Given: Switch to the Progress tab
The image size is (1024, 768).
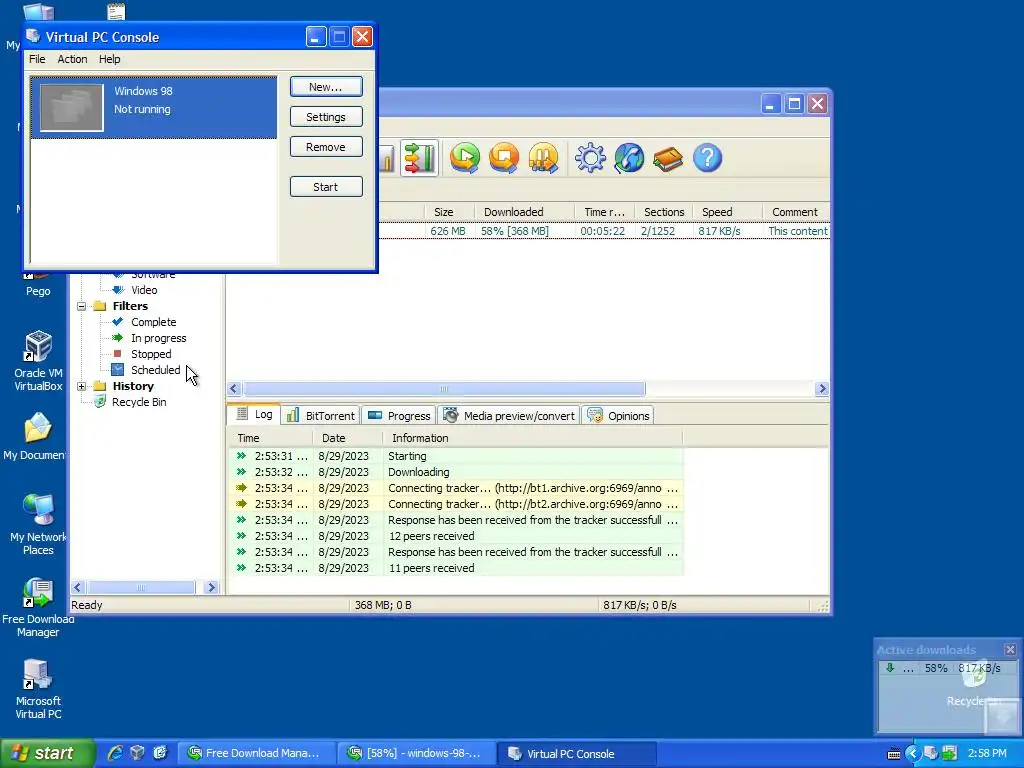Looking at the screenshot, I should click(399, 416).
